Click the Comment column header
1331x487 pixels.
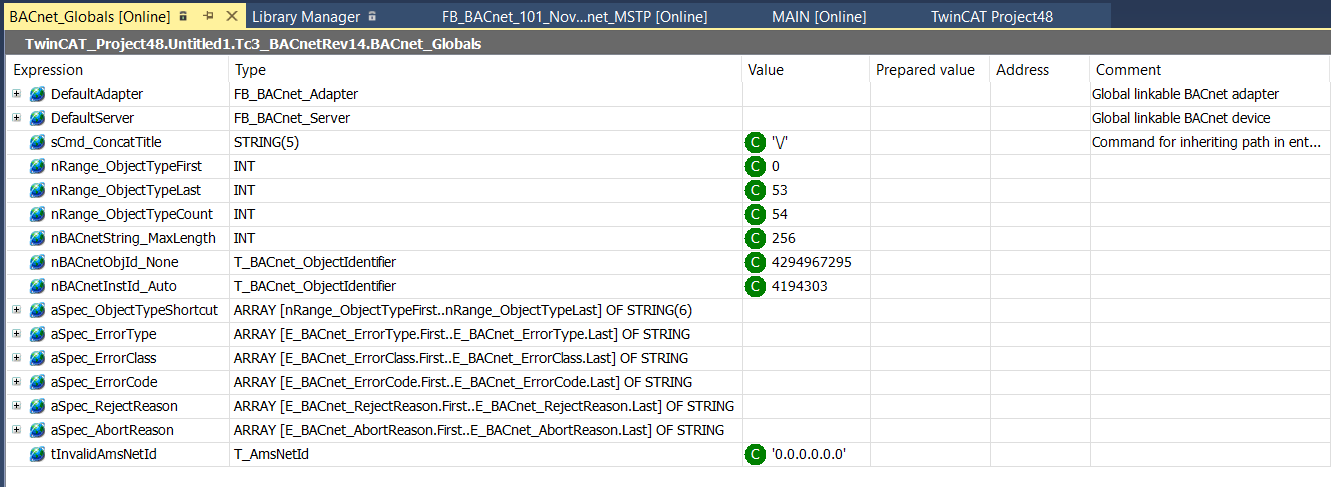click(x=1210, y=70)
